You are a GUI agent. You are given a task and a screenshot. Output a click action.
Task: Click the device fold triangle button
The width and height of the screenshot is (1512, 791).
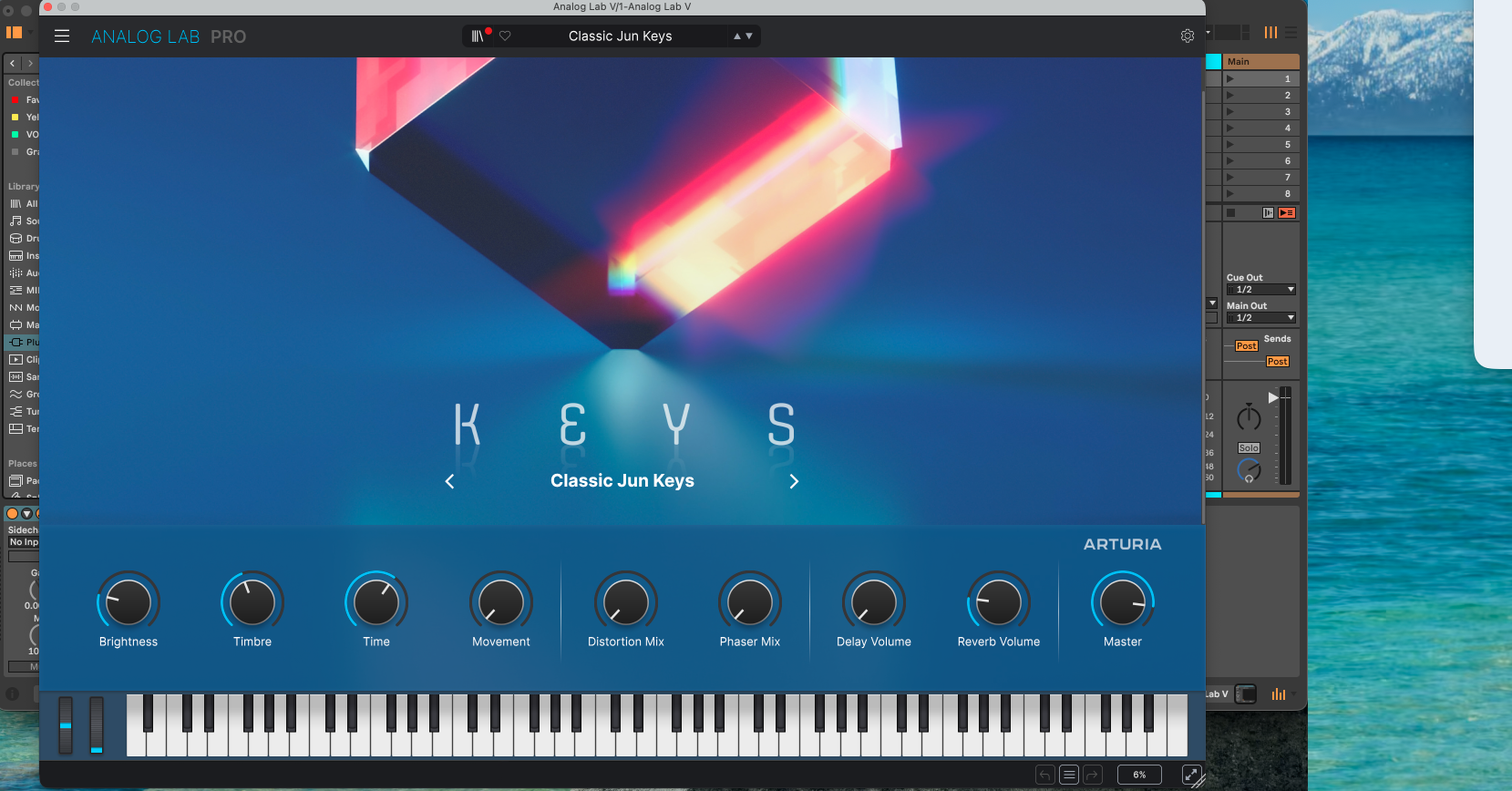coord(26,514)
